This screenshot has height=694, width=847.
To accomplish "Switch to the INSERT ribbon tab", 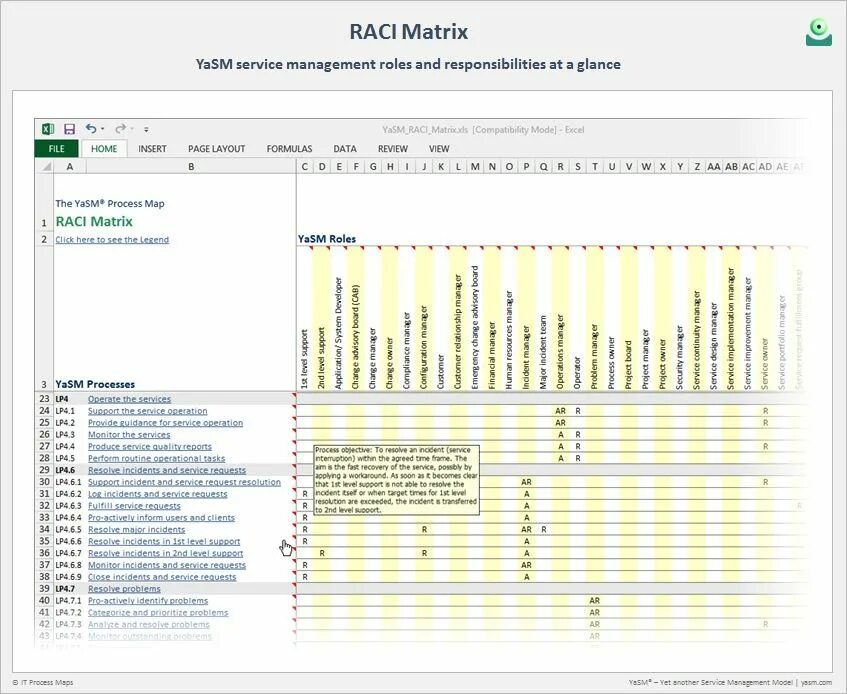I will (152, 149).
